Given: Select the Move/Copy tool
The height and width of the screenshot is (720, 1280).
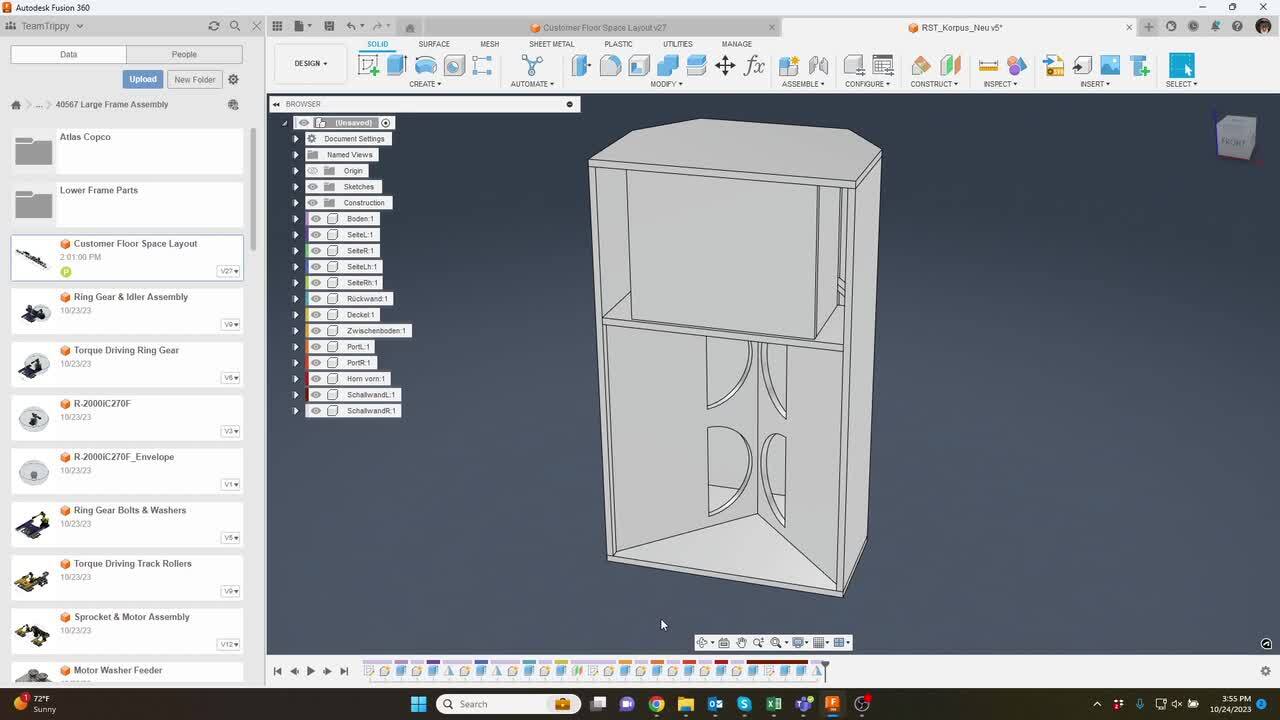Looking at the screenshot, I should click(725, 66).
